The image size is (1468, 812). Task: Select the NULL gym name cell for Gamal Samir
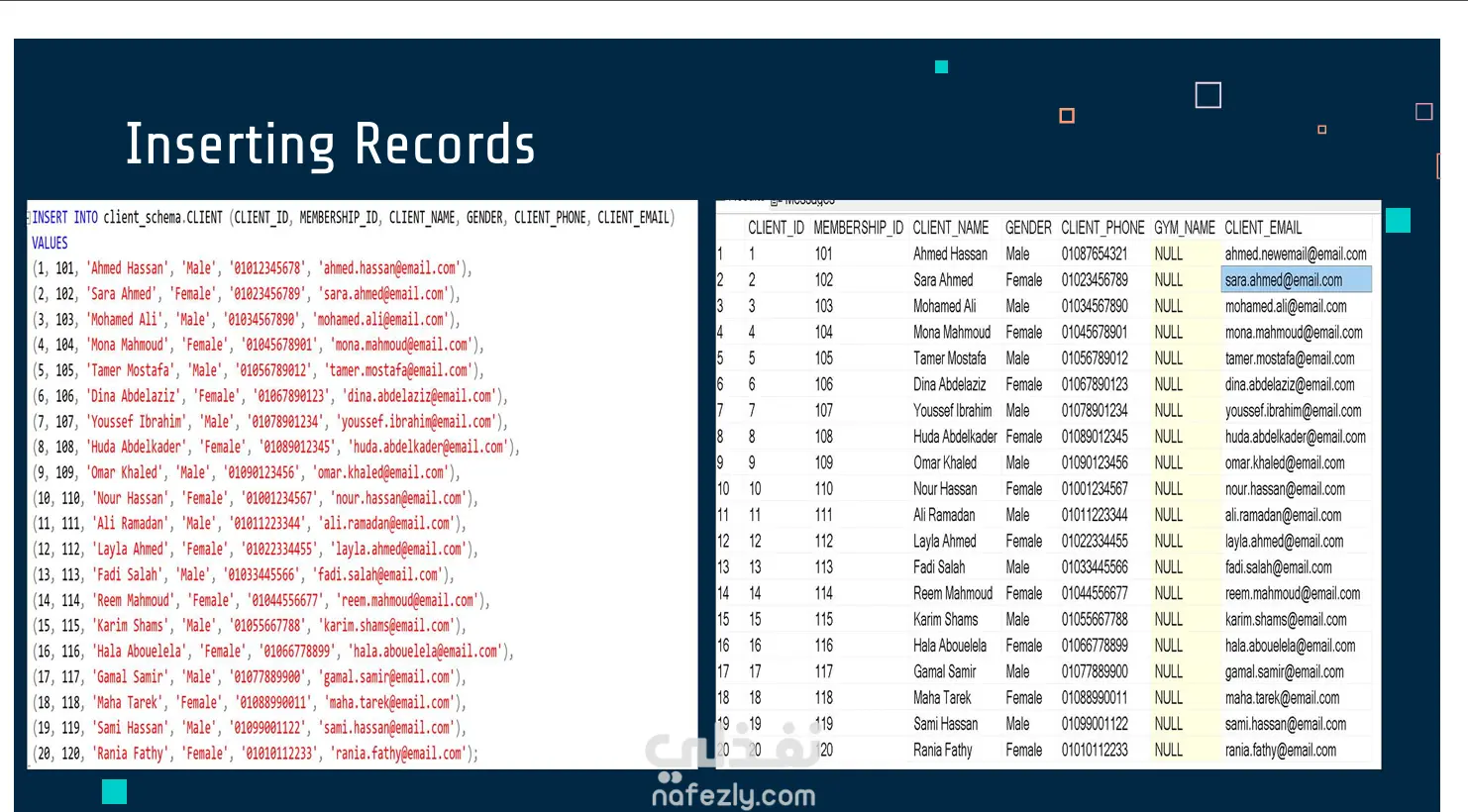[1169, 671]
